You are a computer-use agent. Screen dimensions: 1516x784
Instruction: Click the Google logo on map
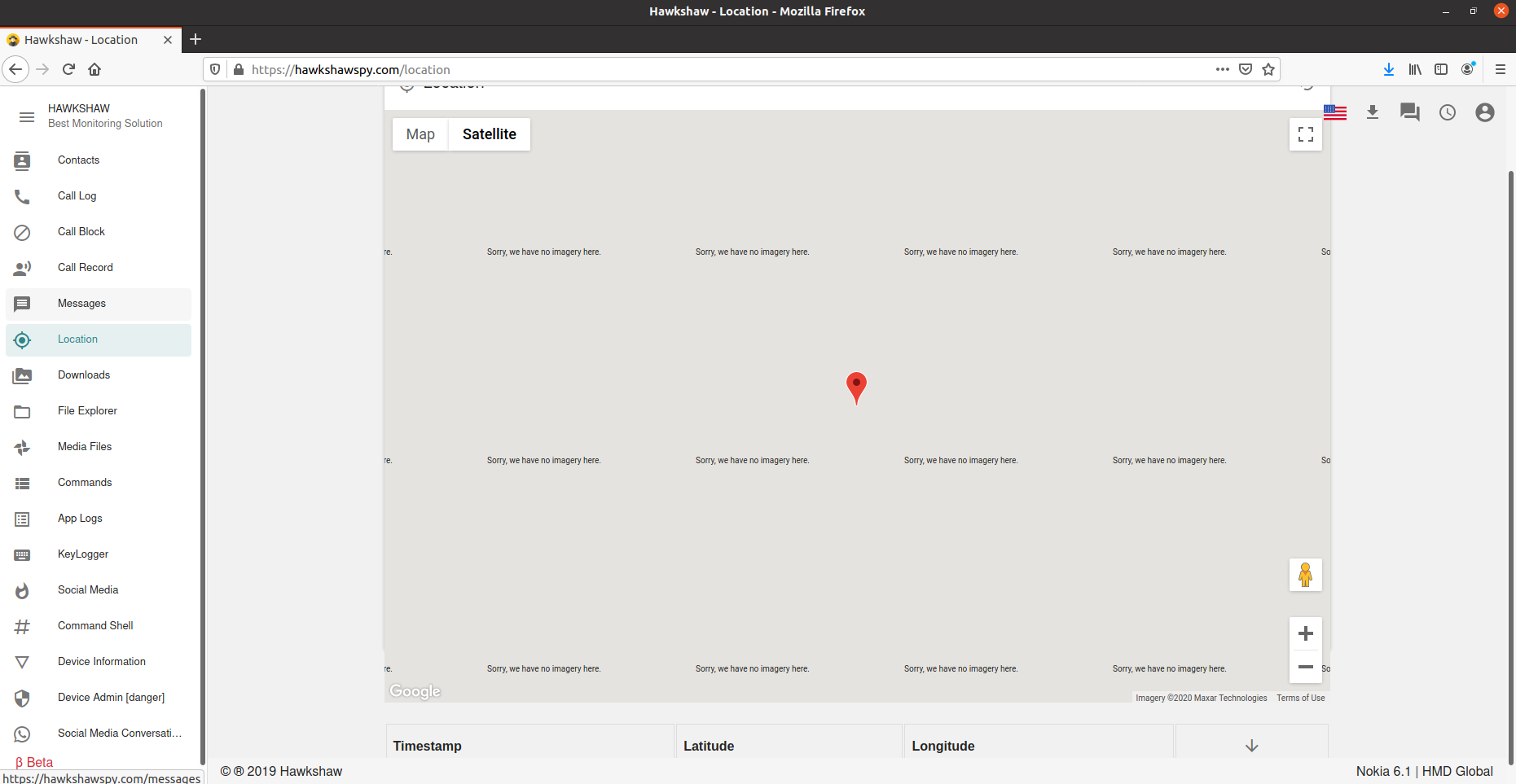(x=415, y=691)
